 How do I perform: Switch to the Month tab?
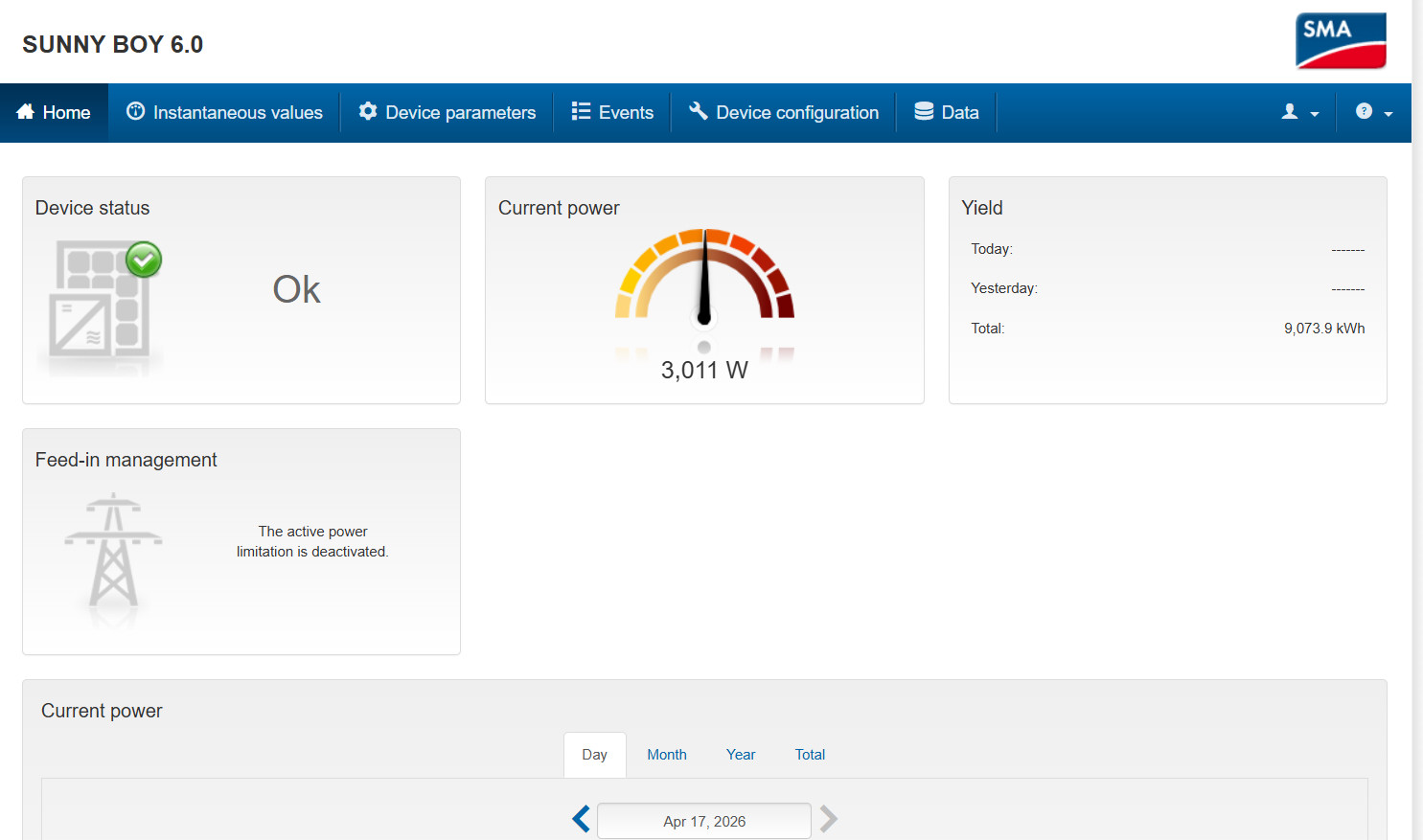[667, 755]
